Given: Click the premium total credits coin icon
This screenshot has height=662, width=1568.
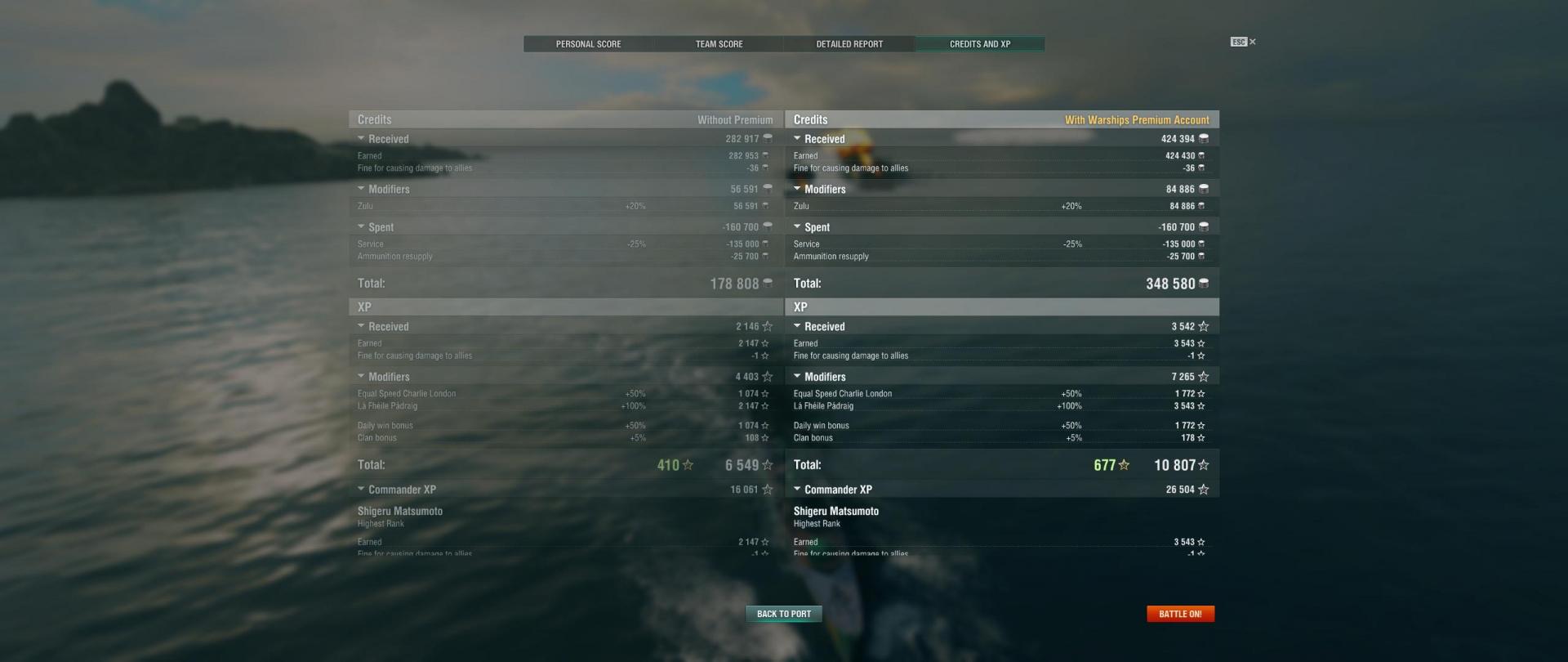Looking at the screenshot, I should pos(1204,284).
